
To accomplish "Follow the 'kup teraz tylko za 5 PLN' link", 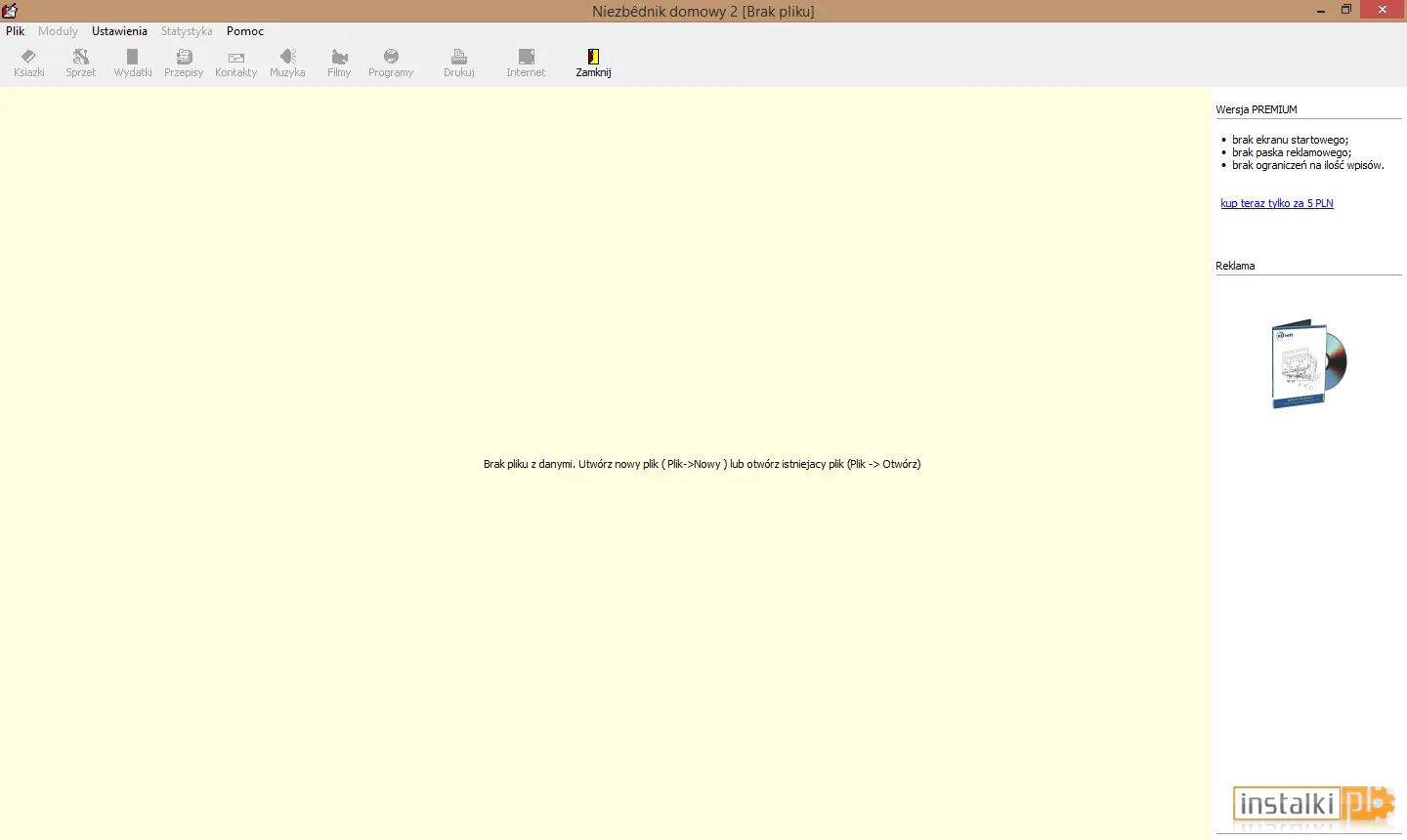I will coord(1277,203).
